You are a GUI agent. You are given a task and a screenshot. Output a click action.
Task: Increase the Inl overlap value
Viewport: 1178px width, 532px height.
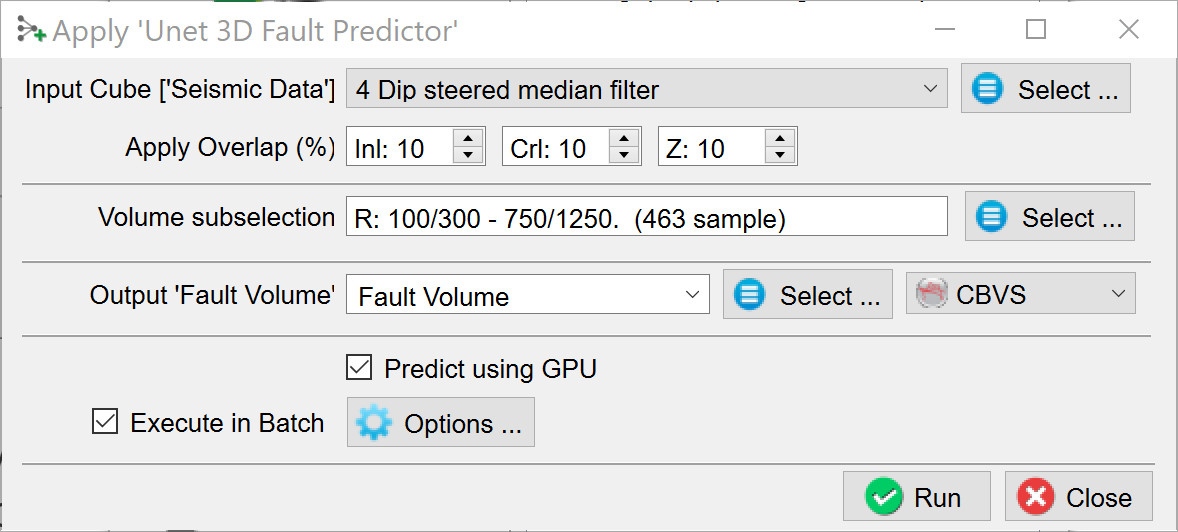point(468,139)
